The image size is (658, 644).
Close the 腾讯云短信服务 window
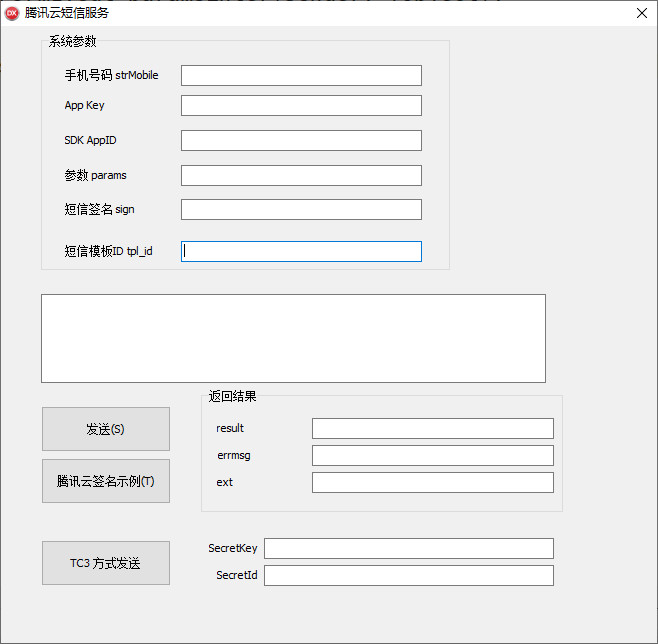(x=642, y=13)
